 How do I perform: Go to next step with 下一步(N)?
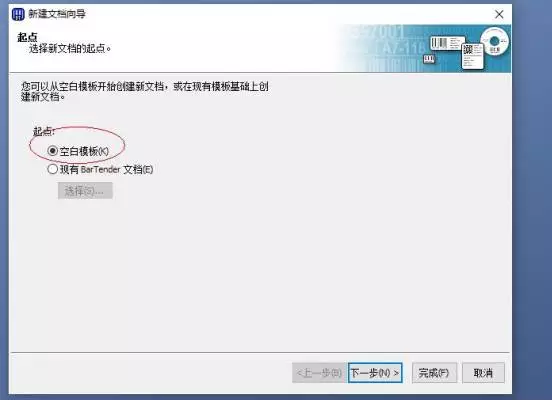tap(375, 373)
